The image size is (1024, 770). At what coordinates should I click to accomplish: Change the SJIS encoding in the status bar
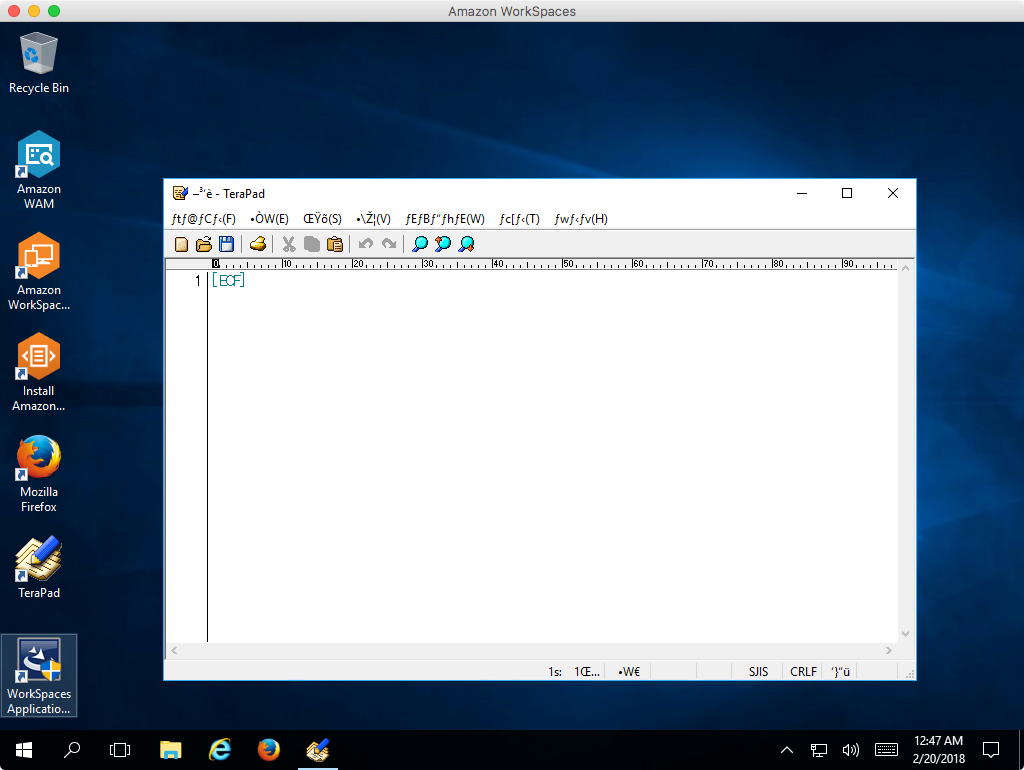pyautogui.click(x=757, y=671)
